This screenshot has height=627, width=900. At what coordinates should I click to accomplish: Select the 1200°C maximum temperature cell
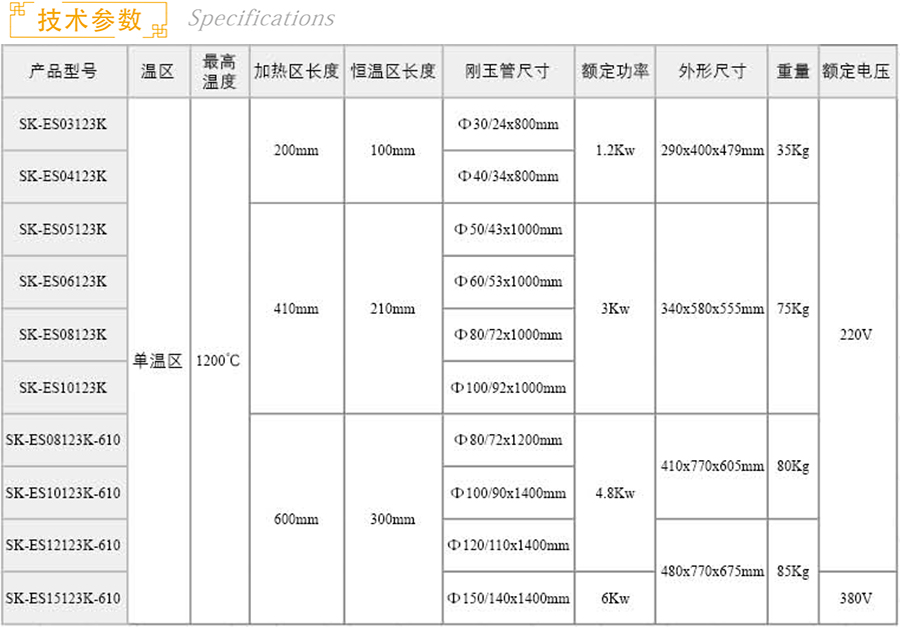coord(219,361)
